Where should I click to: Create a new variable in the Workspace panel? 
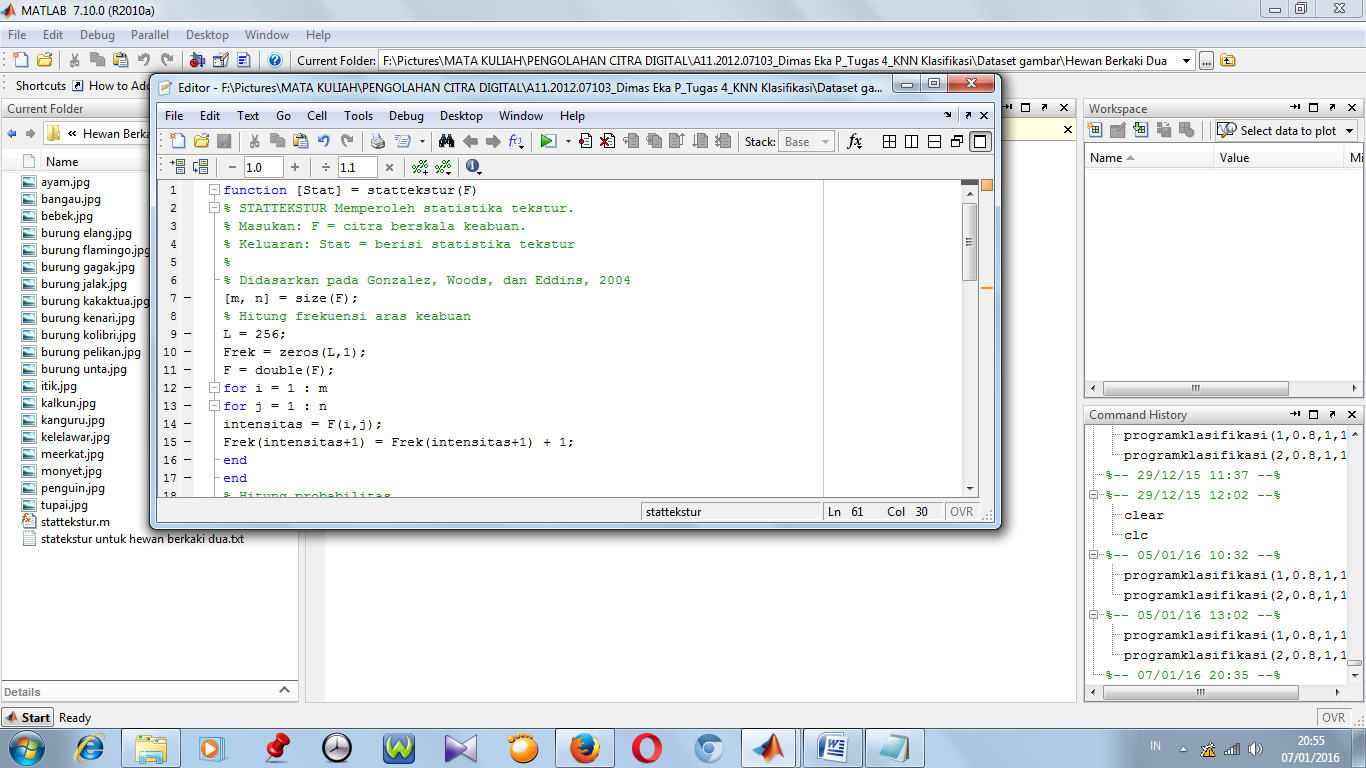(1095, 131)
